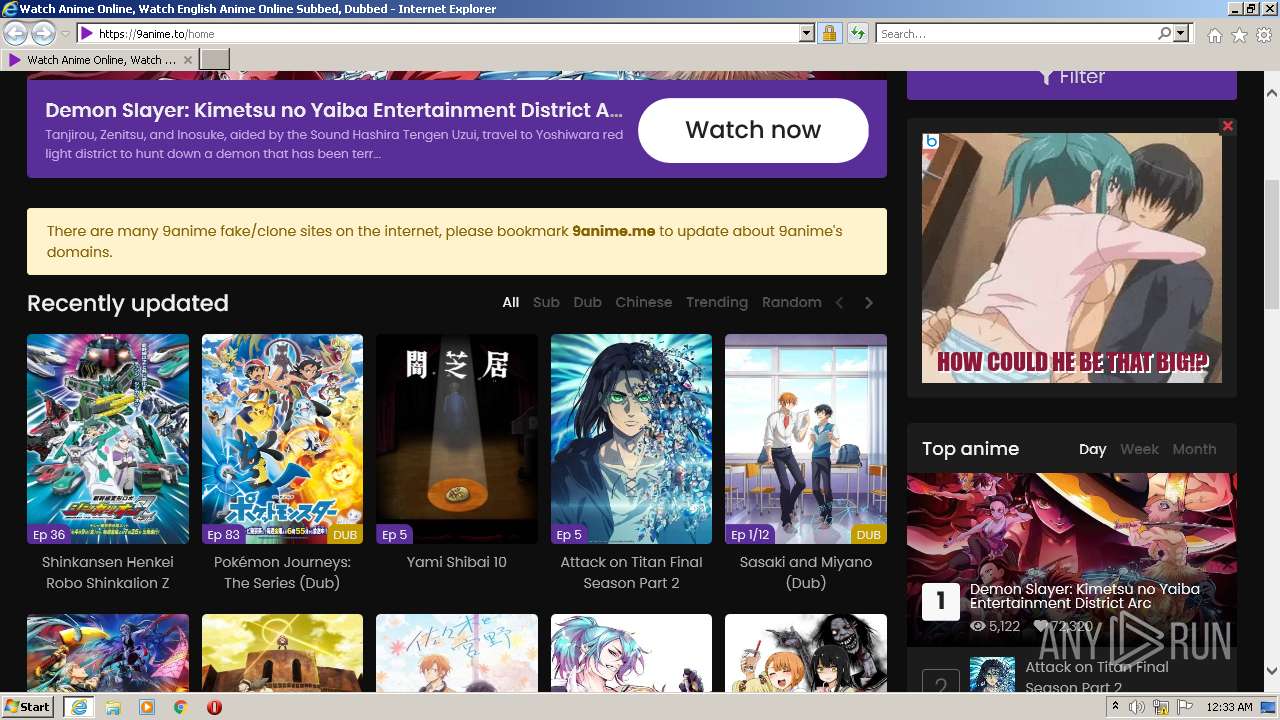Click the security lock icon
This screenshot has height=720, width=1280.
[829, 33]
